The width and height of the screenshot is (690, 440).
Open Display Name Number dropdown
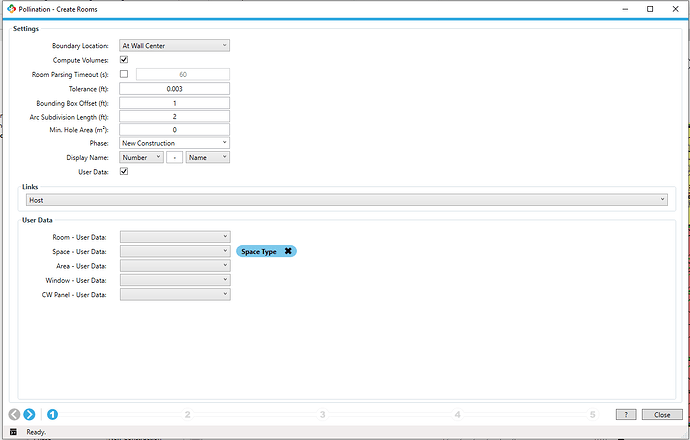click(141, 157)
